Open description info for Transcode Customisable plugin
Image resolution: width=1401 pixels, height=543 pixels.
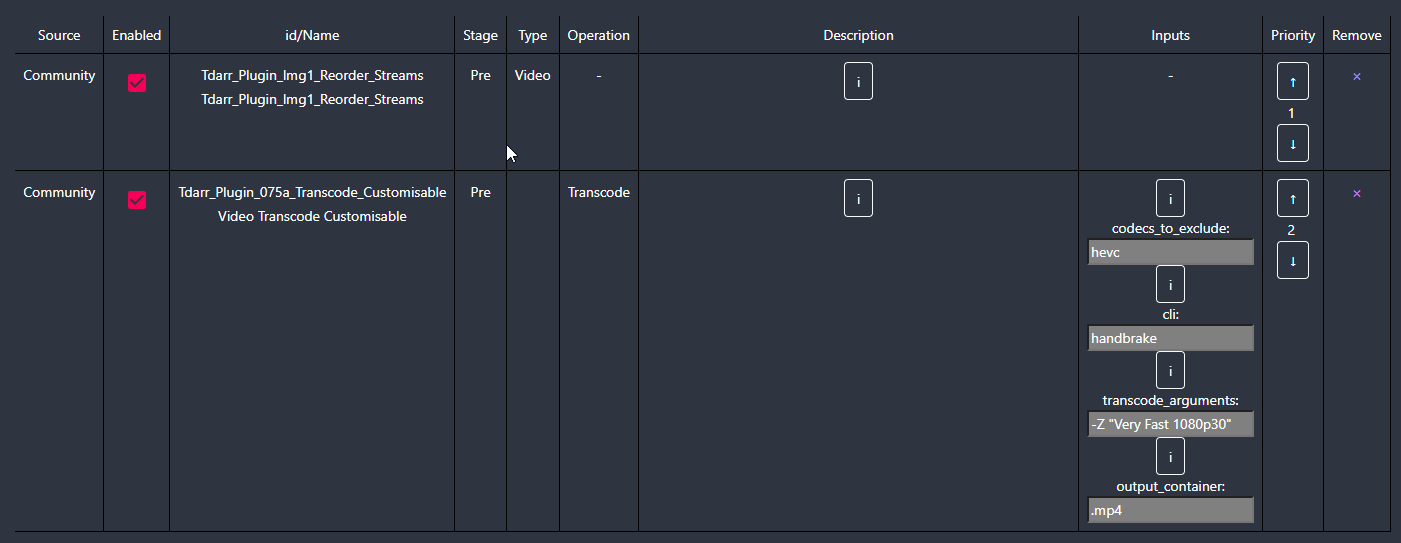point(858,199)
